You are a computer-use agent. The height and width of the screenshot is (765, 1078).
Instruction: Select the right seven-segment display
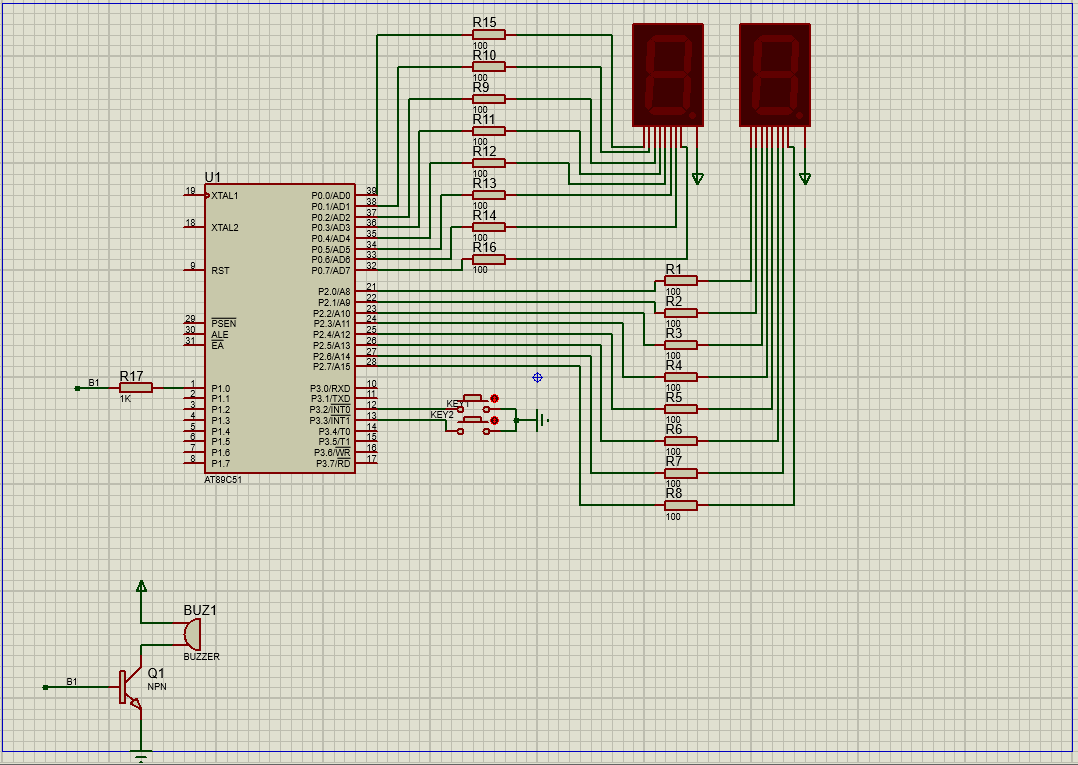(x=775, y=75)
